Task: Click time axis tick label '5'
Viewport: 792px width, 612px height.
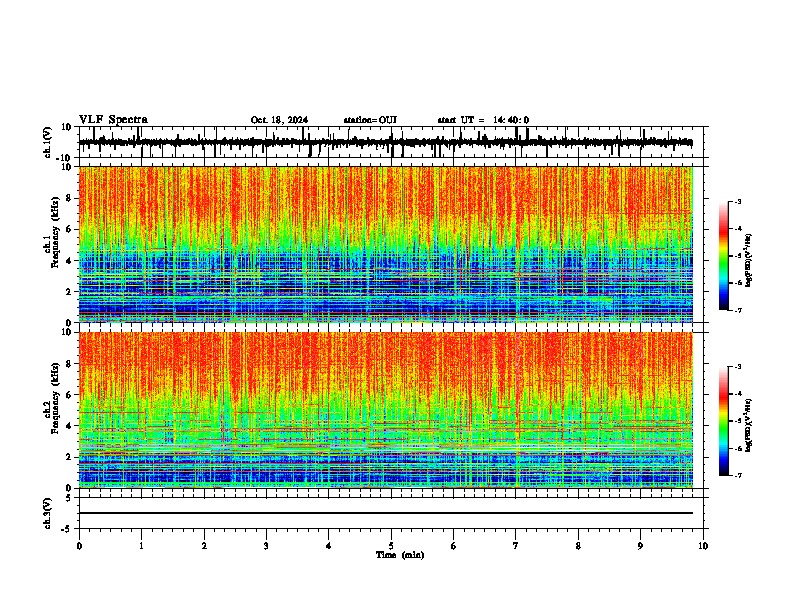Action: pyautogui.click(x=391, y=546)
